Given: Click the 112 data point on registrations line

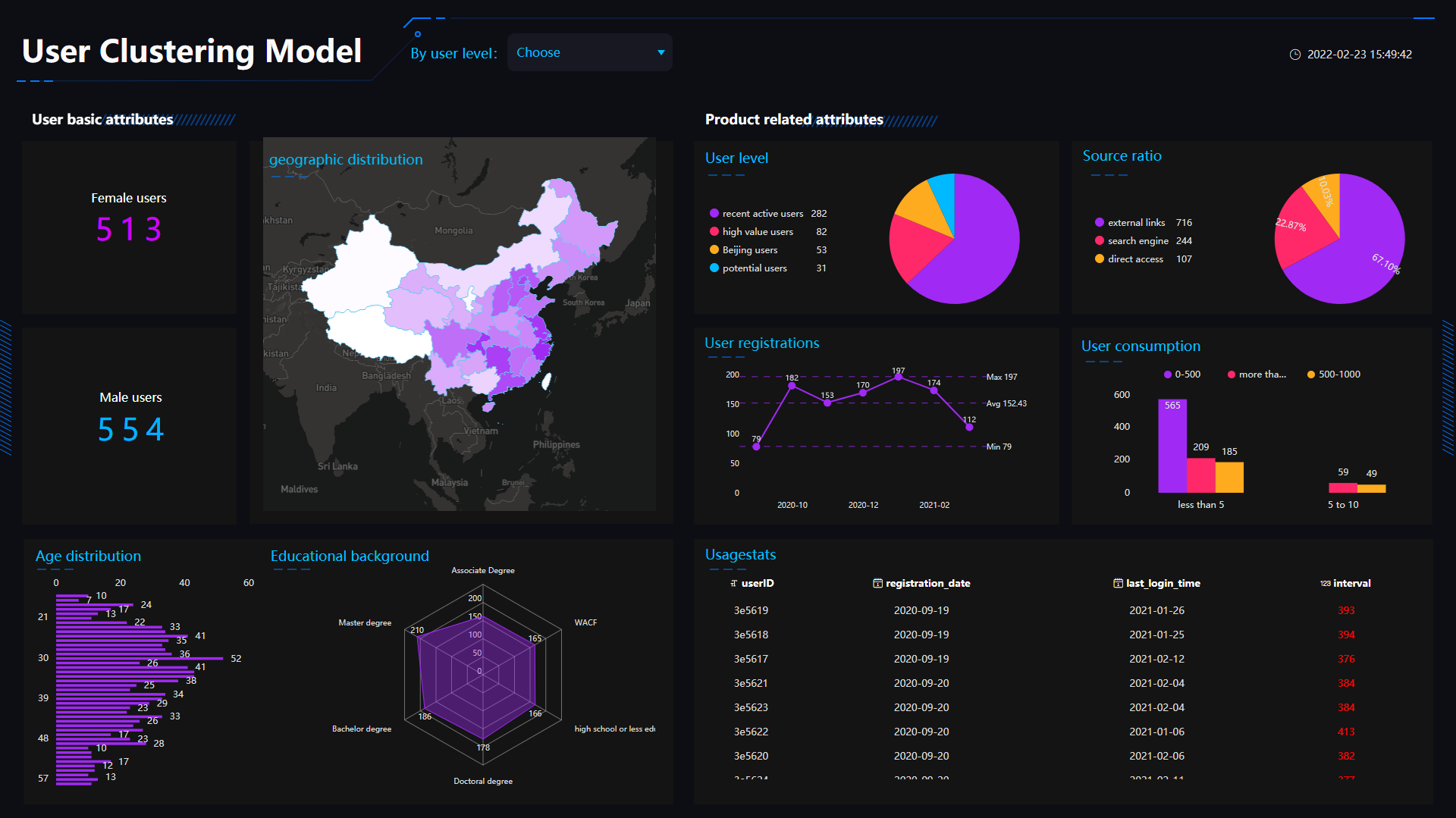Looking at the screenshot, I should [x=969, y=427].
